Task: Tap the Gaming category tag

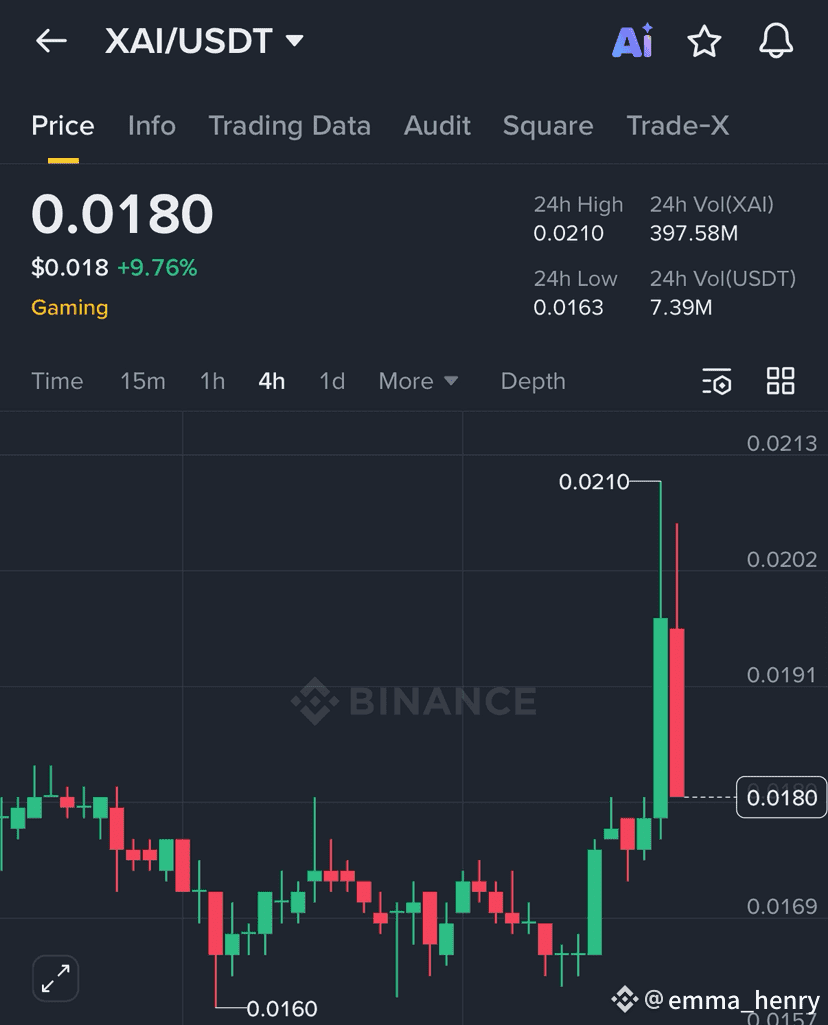Action: [70, 307]
